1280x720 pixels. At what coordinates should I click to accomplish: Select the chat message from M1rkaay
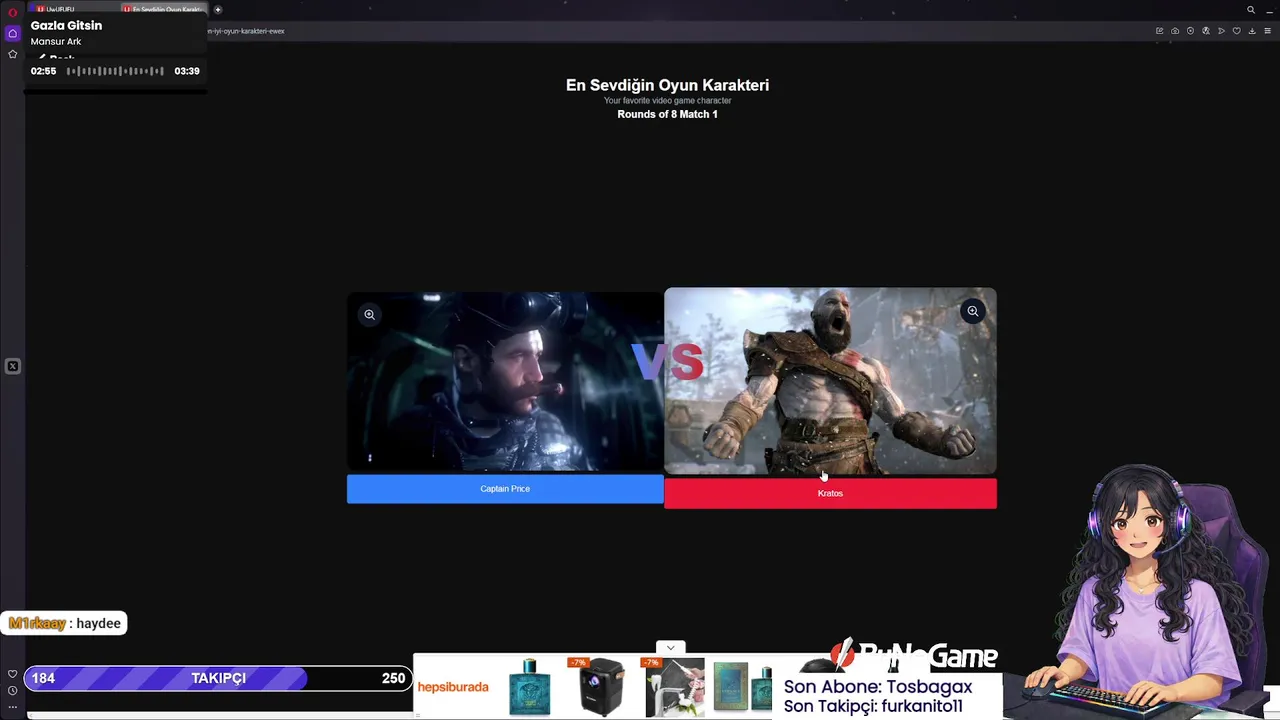click(65, 623)
